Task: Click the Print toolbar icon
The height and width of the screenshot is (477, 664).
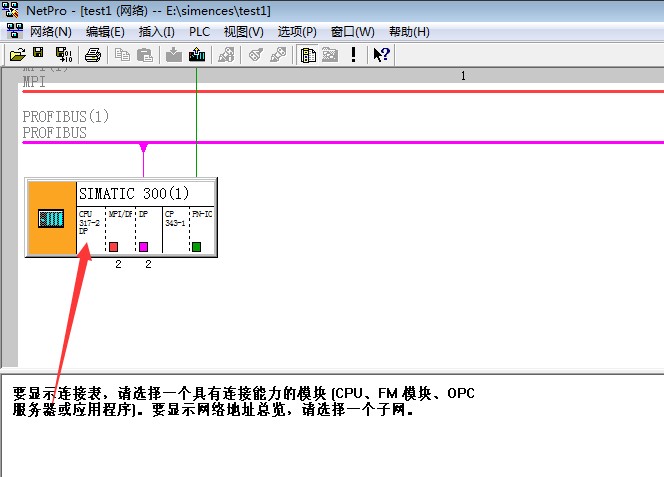Action: [x=92, y=55]
